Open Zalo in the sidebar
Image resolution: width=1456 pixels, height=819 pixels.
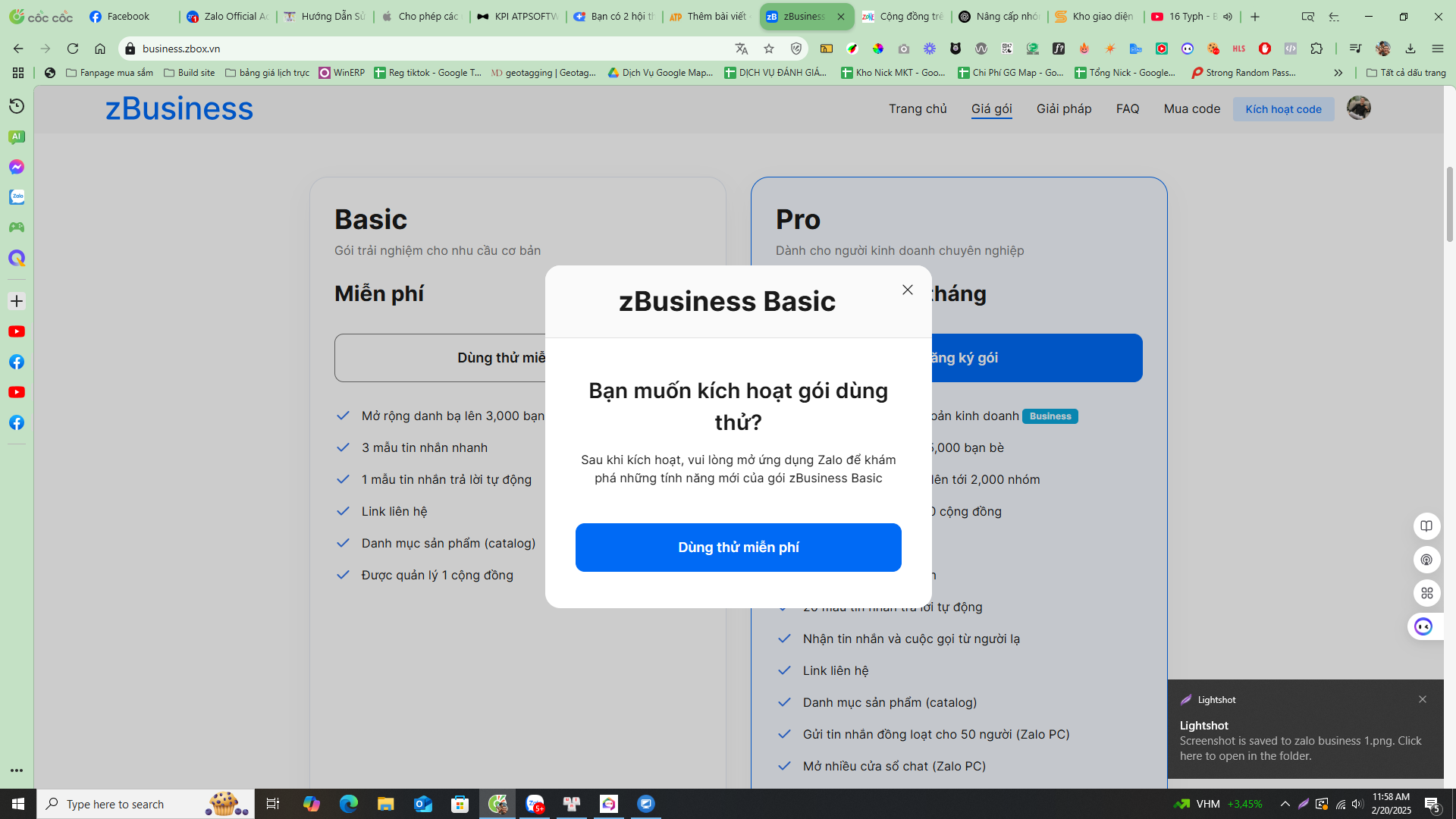(17, 197)
